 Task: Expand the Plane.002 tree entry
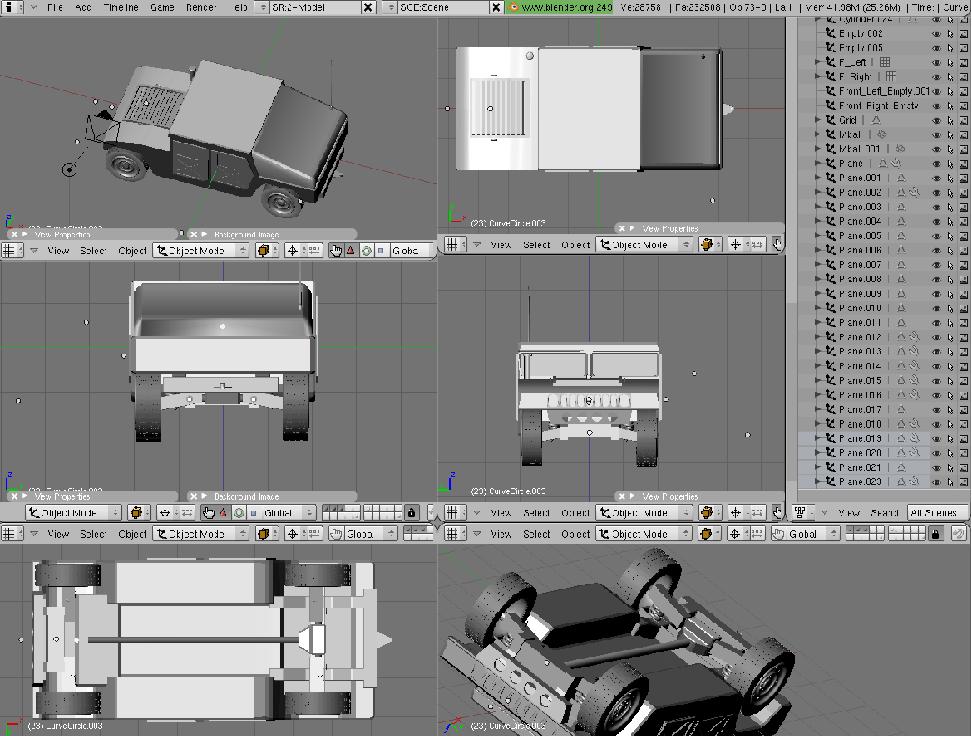coord(818,192)
